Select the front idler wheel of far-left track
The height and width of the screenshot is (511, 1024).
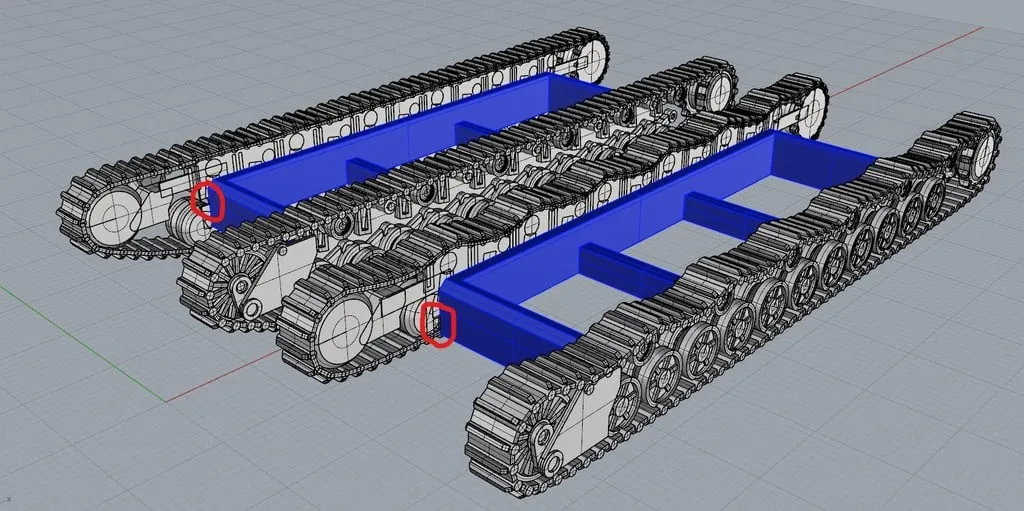[113, 213]
